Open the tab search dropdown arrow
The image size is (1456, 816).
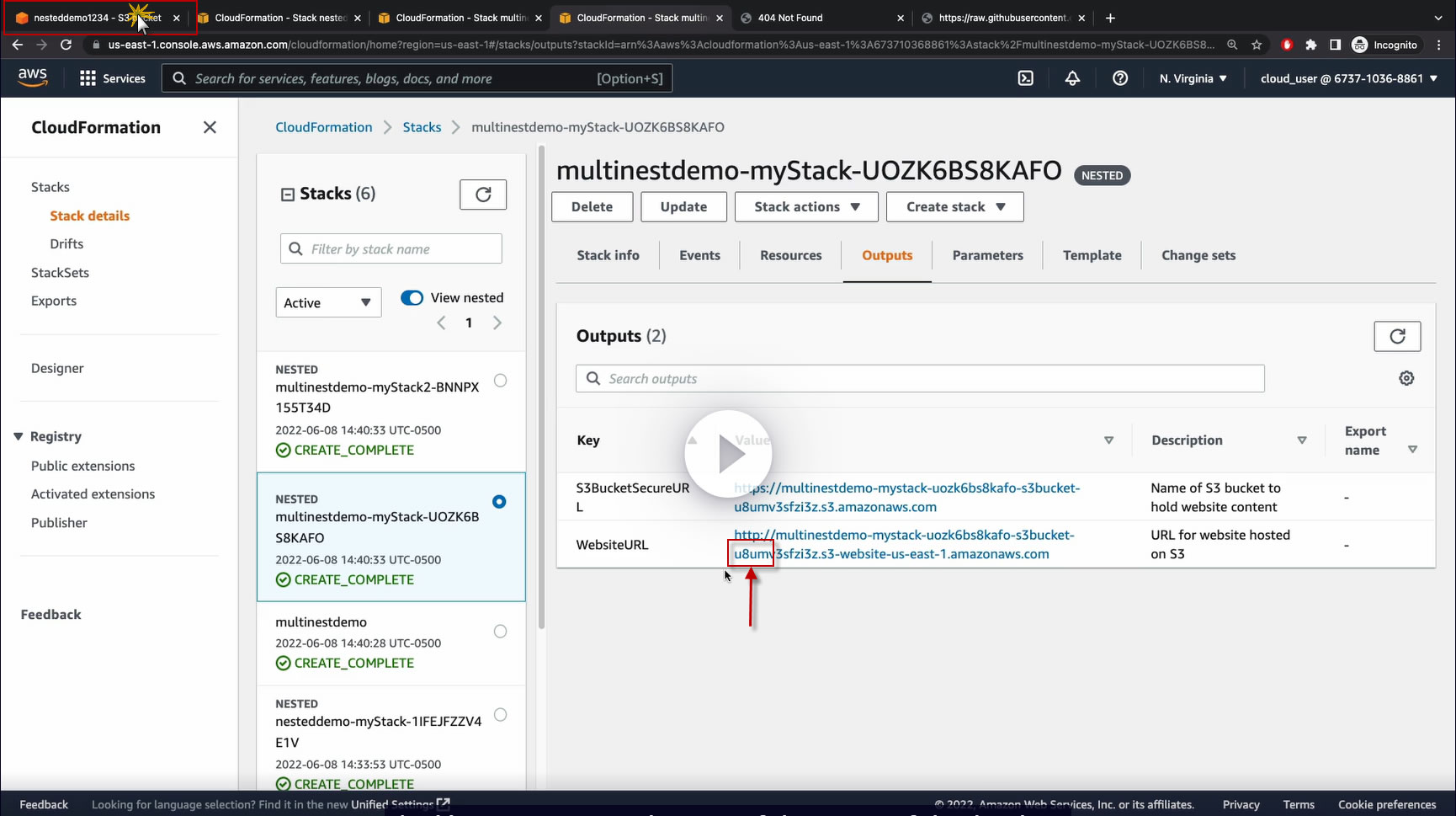(x=1438, y=18)
